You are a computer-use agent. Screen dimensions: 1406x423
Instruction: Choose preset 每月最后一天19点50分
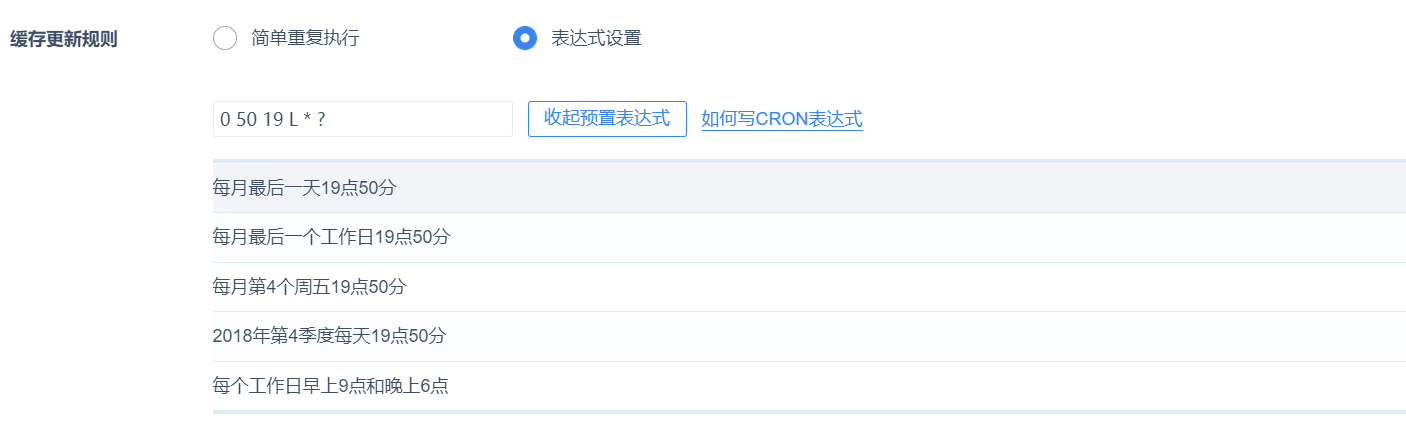click(299, 187)
